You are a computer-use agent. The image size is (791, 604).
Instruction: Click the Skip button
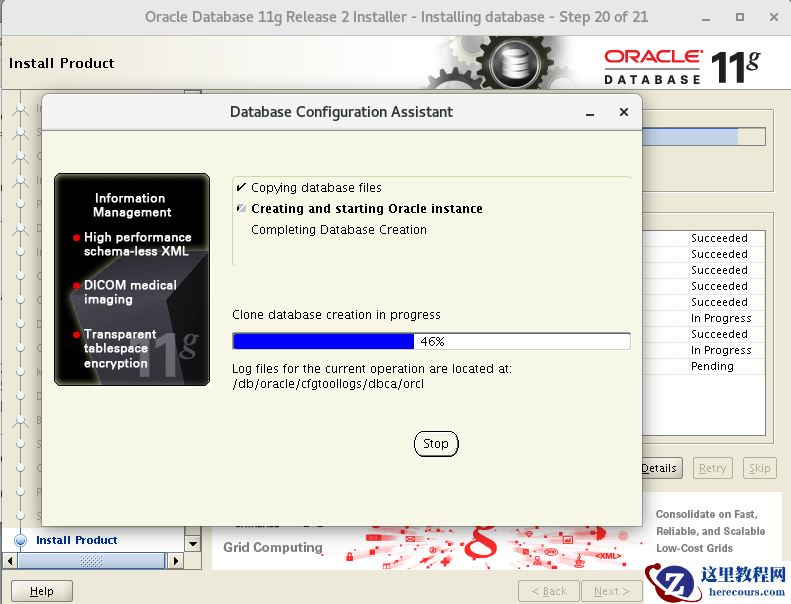pos(759,468)
